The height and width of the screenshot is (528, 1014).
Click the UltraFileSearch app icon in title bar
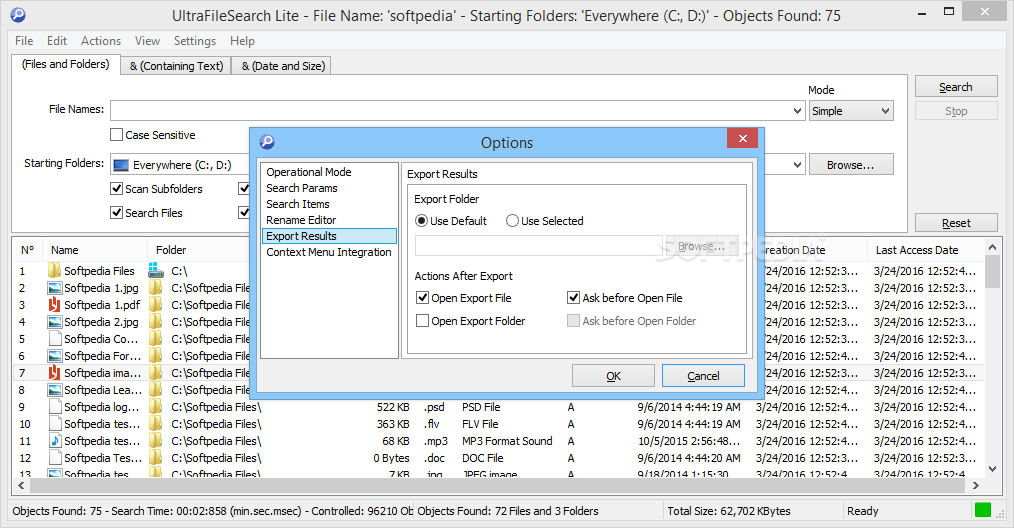[18, 14]
